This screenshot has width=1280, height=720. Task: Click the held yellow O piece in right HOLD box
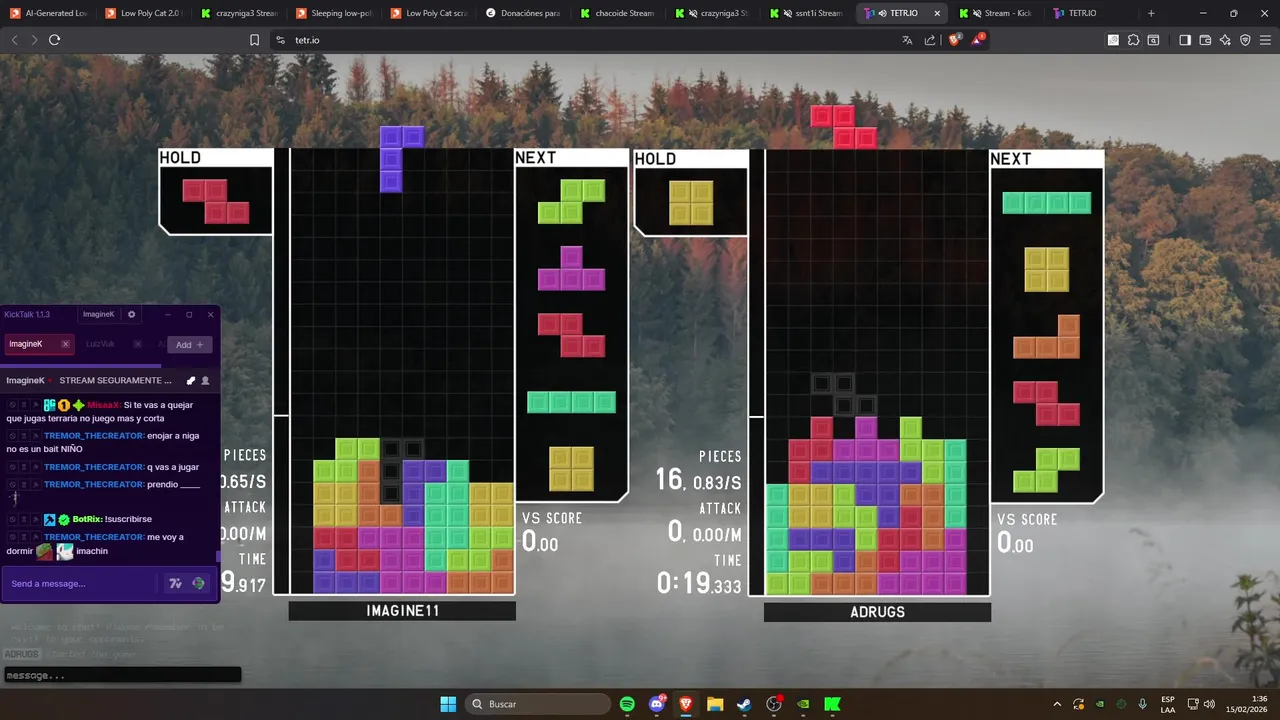coord(691,202)
